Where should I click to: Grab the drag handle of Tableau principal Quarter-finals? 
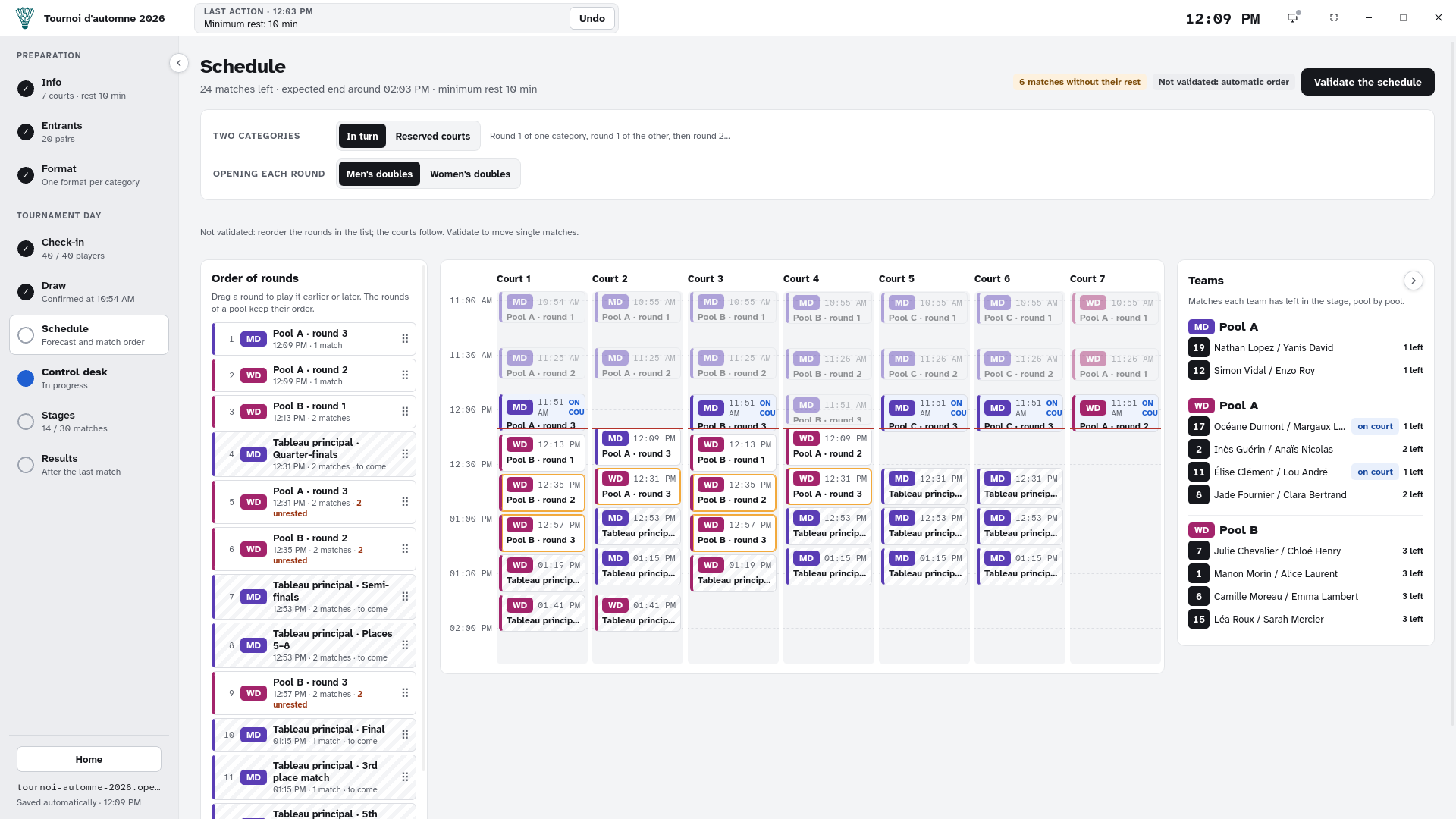[x=405, y=454]
